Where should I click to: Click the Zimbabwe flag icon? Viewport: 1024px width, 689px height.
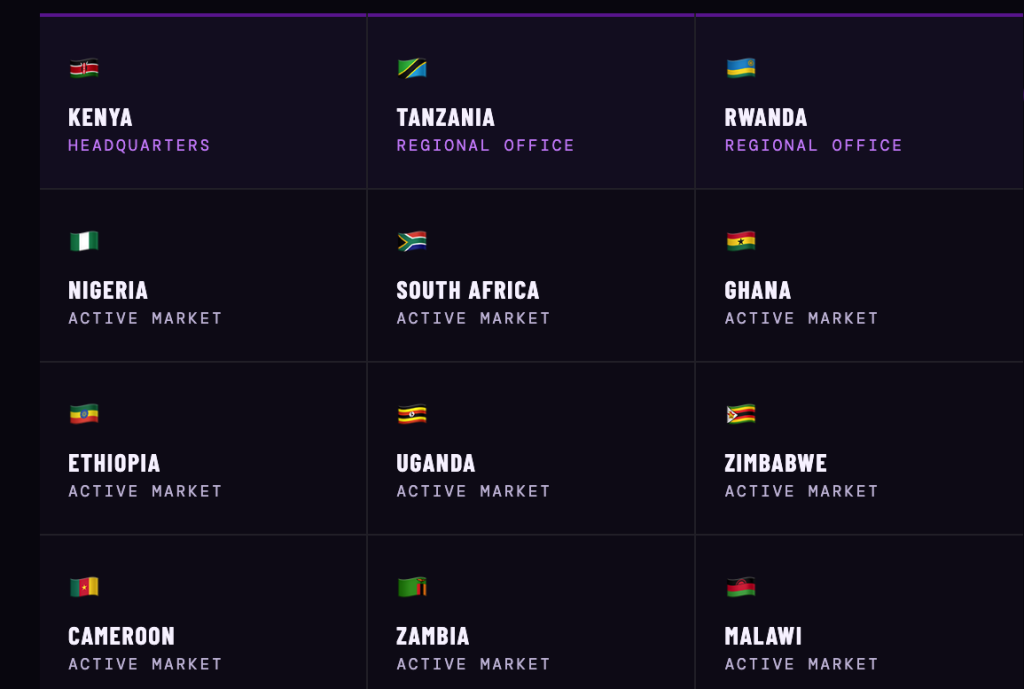(x=740, y=414)
